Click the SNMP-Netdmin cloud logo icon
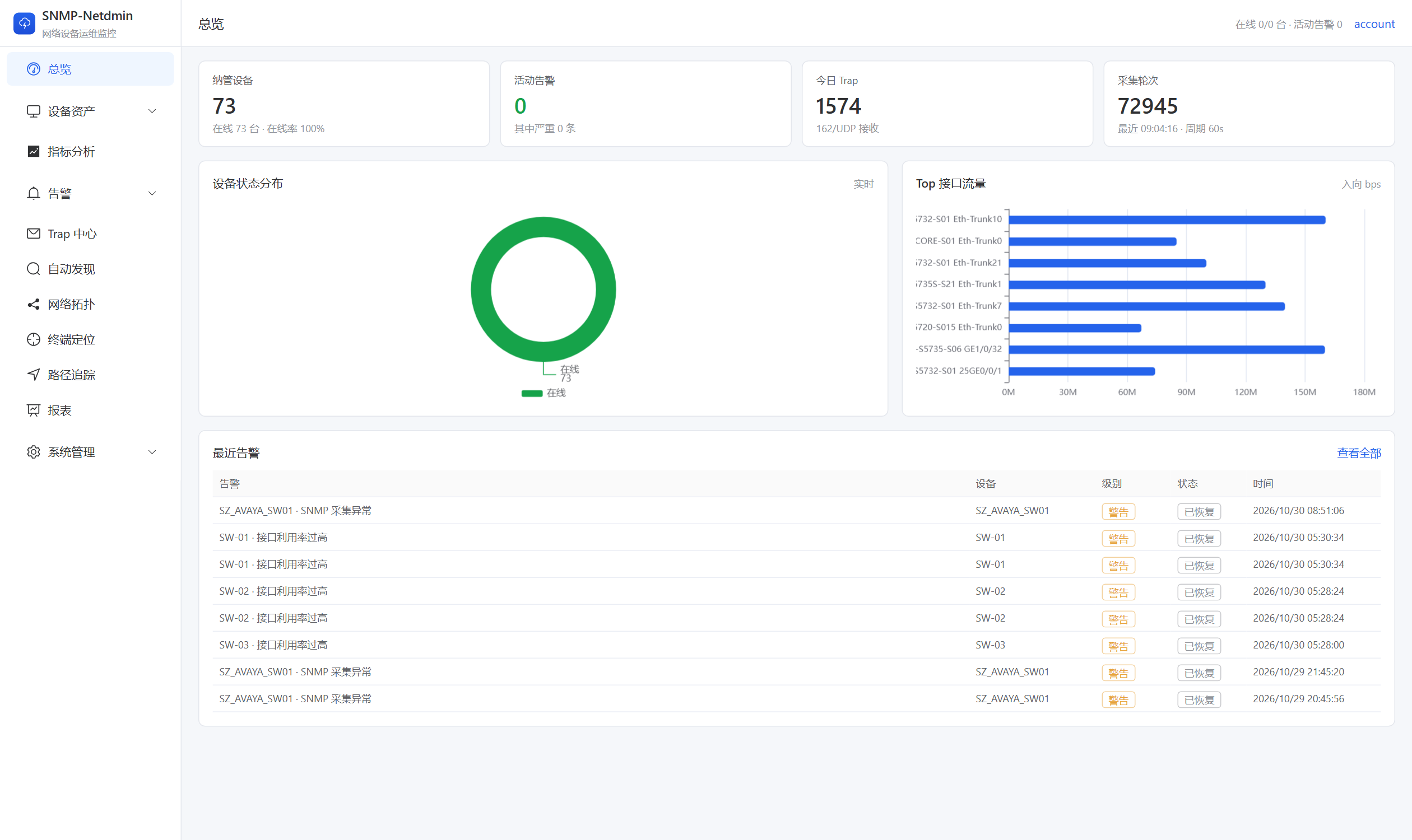 click(24, 23)
